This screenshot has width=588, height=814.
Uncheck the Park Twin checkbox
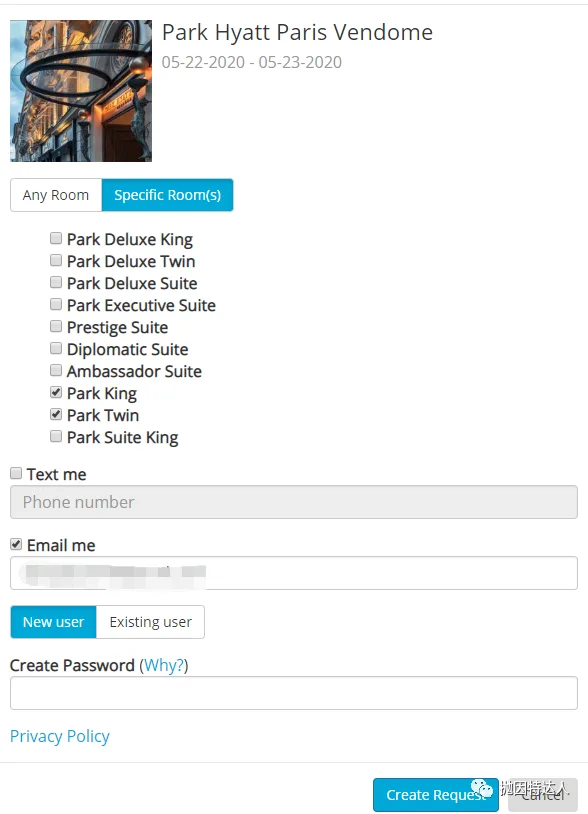tap(56, 414)
